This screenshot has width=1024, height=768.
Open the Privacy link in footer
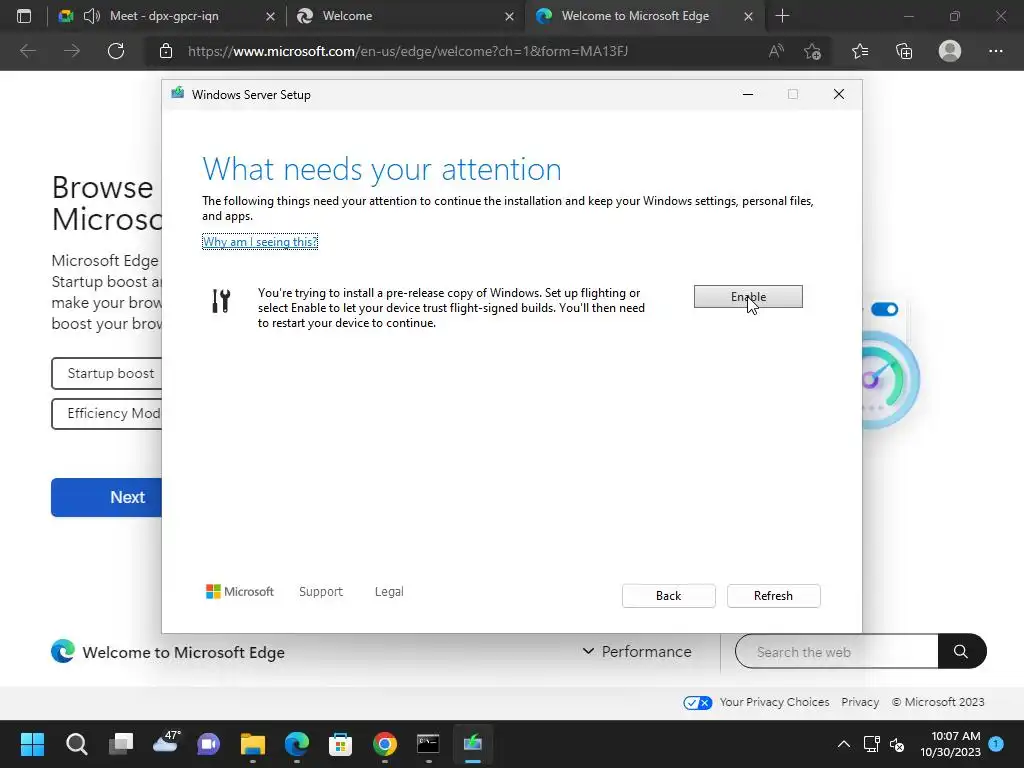click(859, 702)
